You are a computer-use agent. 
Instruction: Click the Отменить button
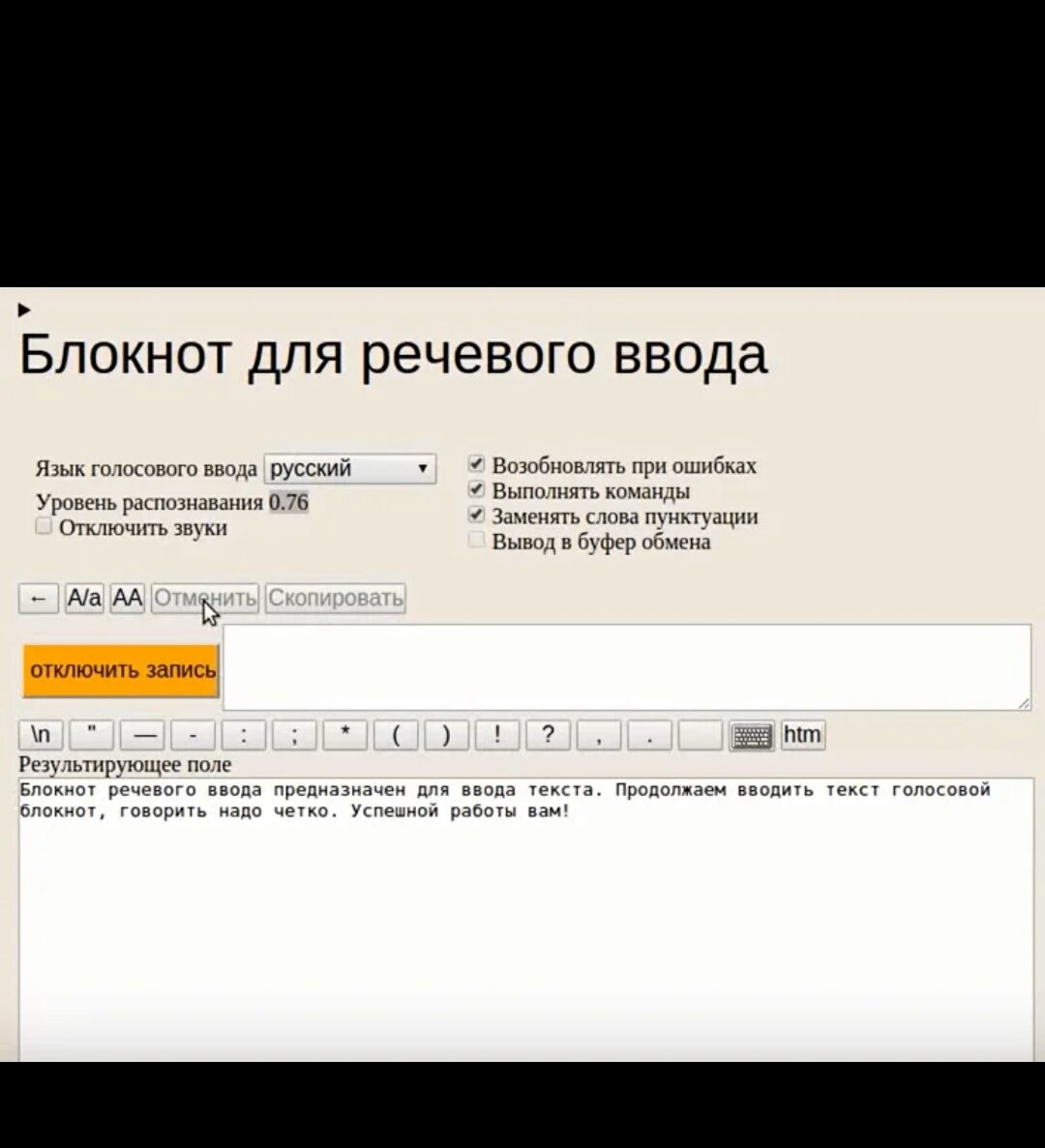tap(205, 599)
